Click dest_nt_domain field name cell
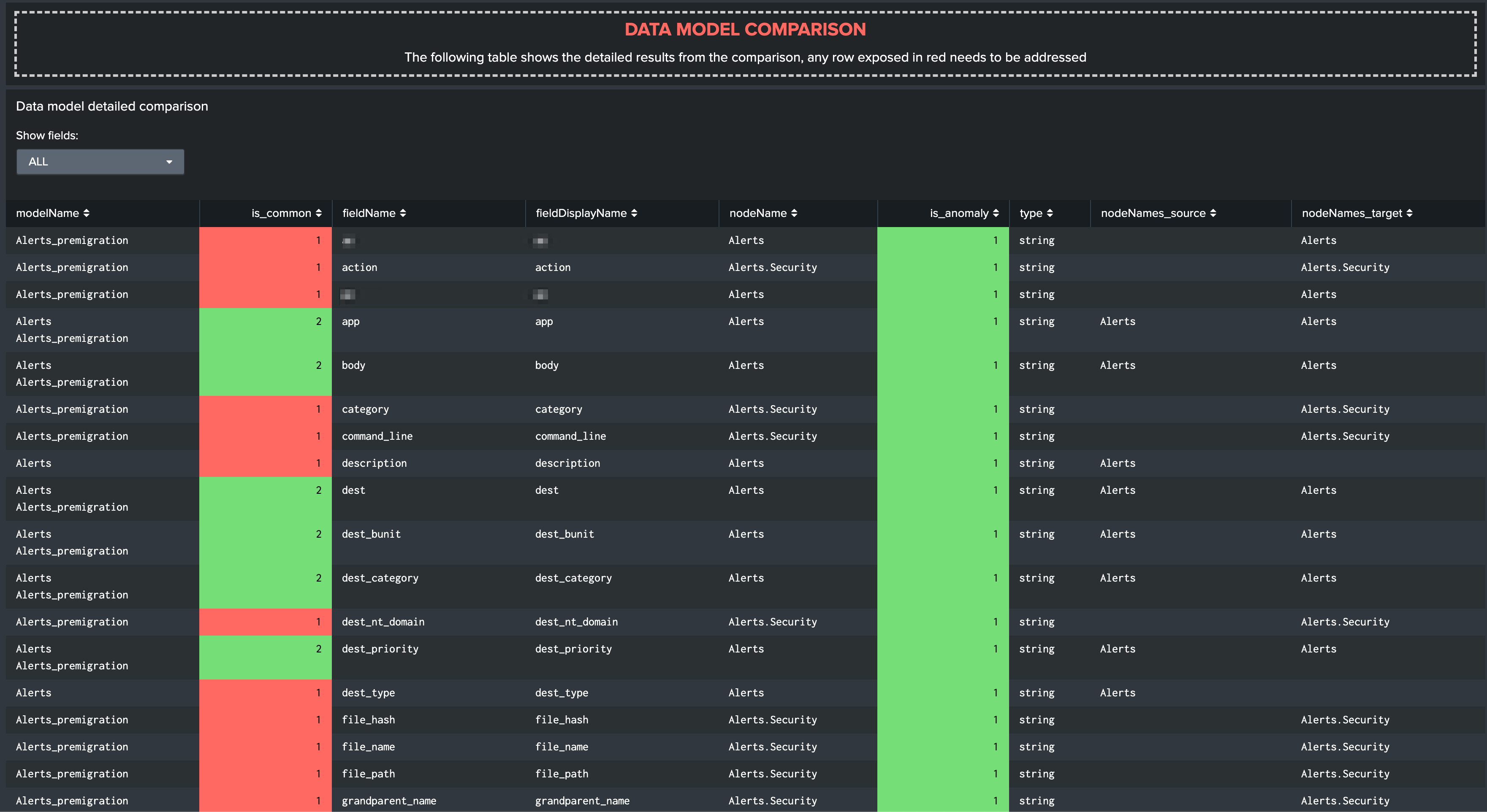 [383, 622]
